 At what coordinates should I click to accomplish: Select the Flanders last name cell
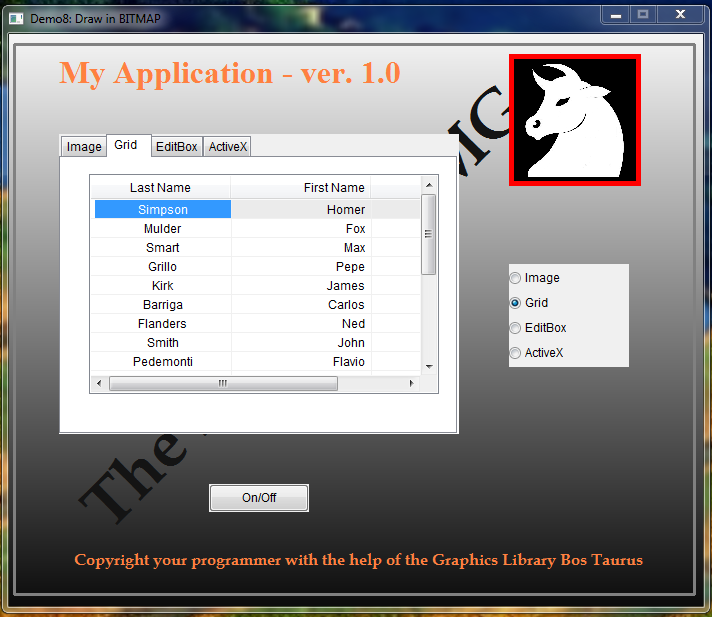[162, 324]
